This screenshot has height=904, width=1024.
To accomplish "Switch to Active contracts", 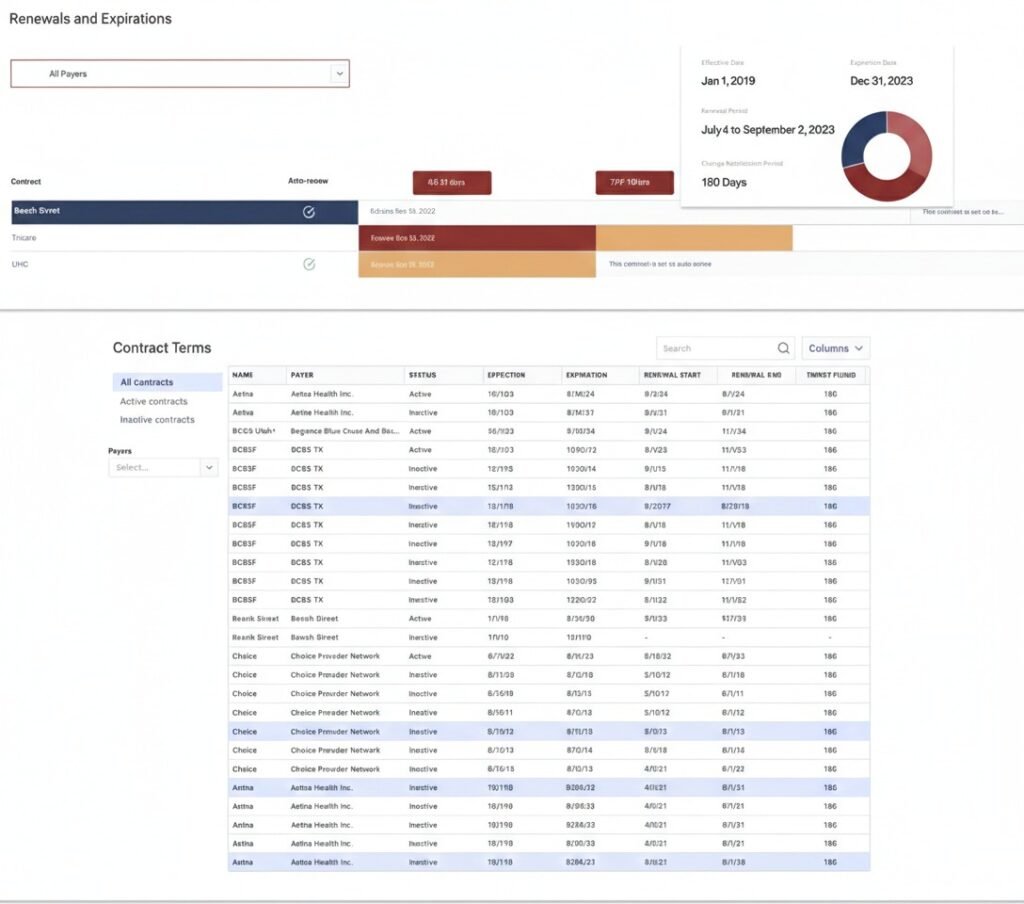I will pyautogui.click(x=154, y=401).
